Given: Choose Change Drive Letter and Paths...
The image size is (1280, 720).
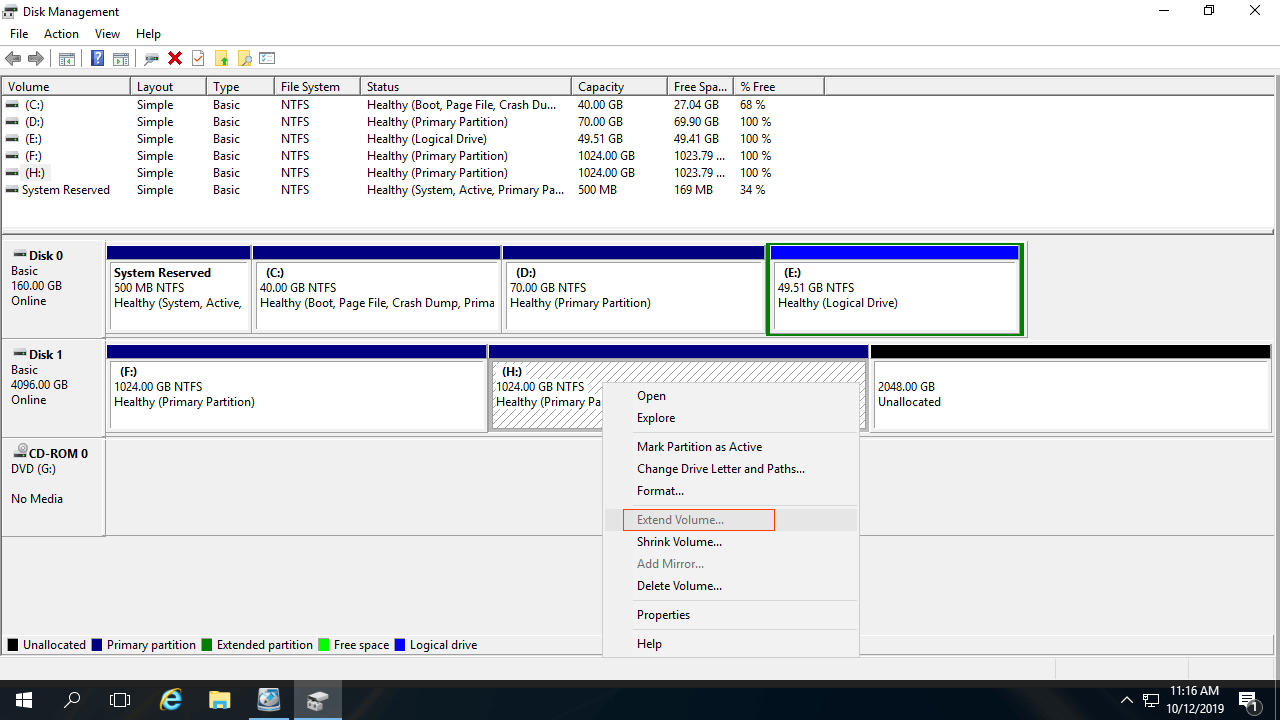Looking at the screenshot, I should (720, 469).
